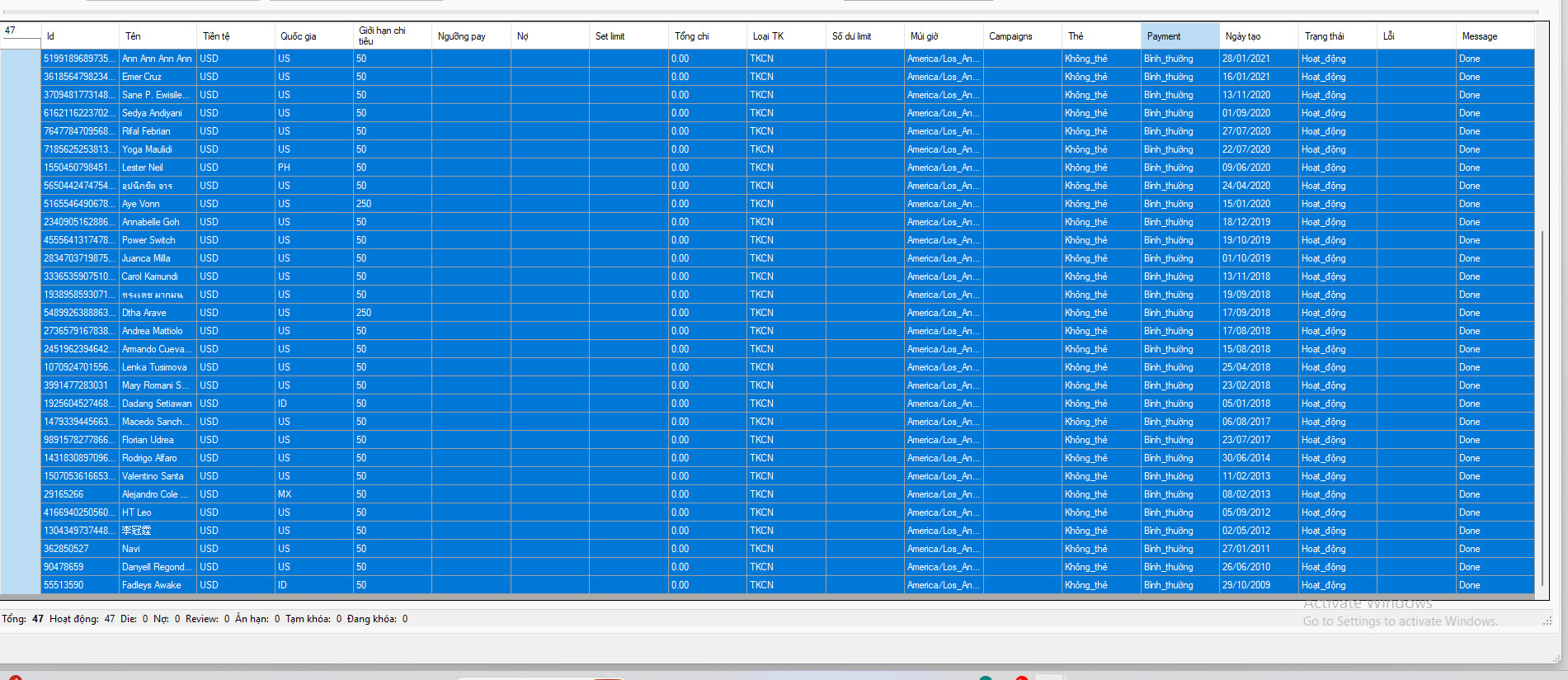1568x680 pixels.
Task: Click the row count box showing 47
Action: pyautogui.click(x=21, y=31)
